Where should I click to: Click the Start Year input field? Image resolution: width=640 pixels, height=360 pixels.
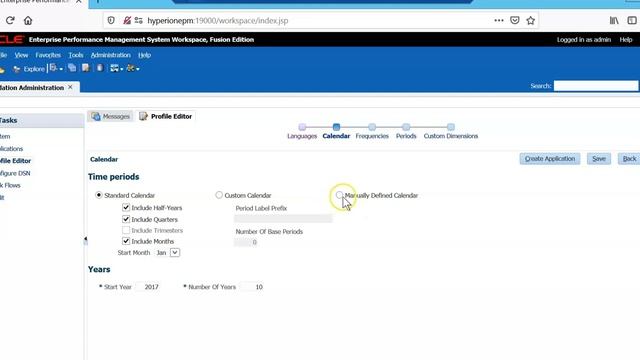click(x=148, y=287)
